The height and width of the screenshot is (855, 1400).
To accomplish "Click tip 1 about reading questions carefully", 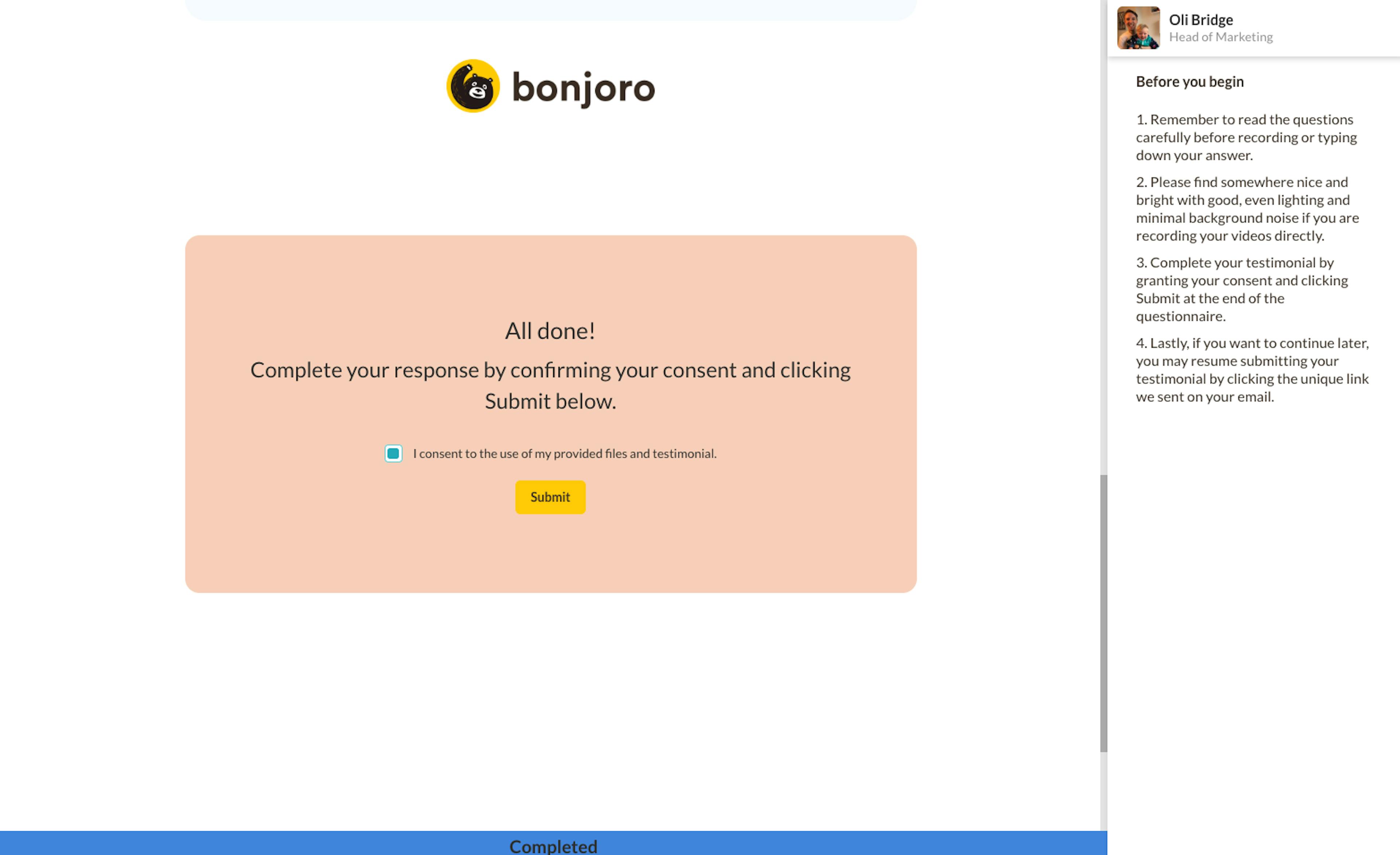I will pyautogui.click(x=1246, y=137).
